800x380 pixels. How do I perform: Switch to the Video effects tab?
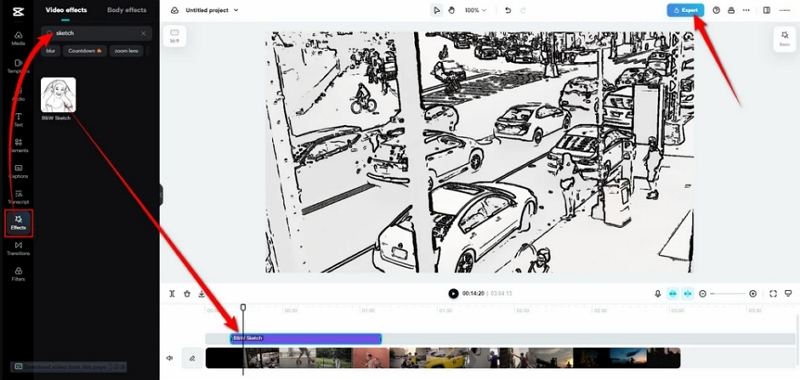(x=66, y=10)
